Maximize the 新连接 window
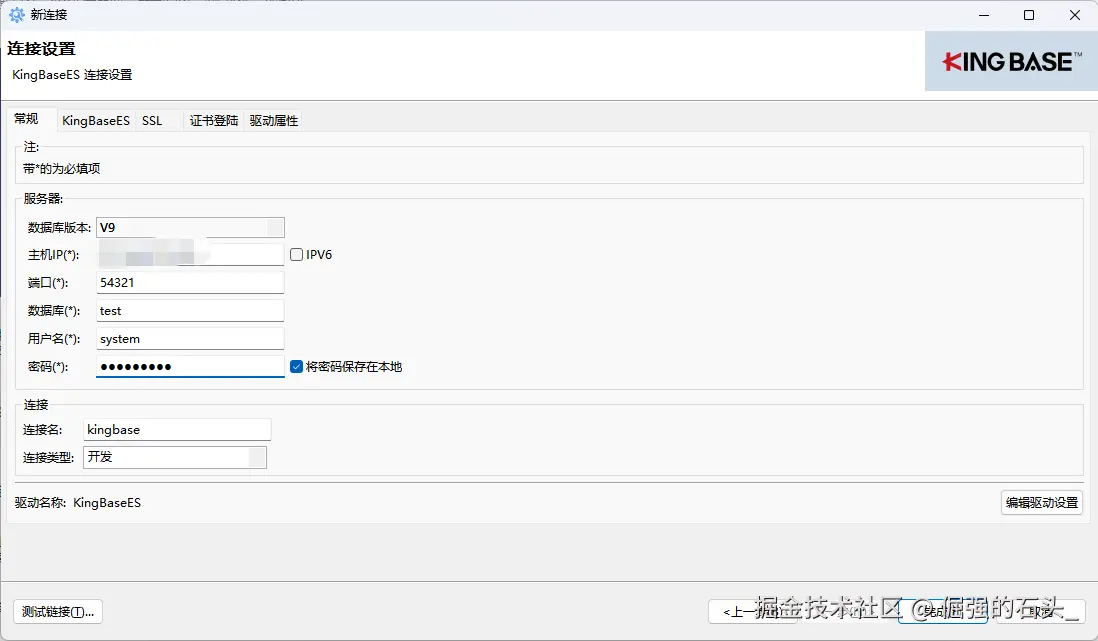This screenshot has height=641, width=1098. pyautogui.click(x=1029, y=15)
